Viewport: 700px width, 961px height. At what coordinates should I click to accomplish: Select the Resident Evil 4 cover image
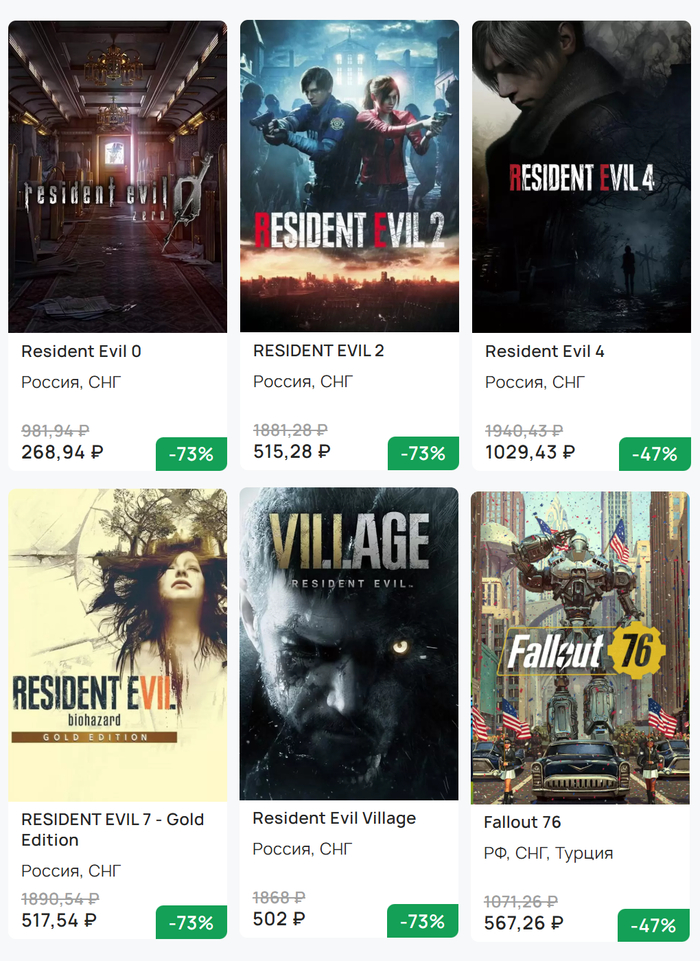[581, 177]
